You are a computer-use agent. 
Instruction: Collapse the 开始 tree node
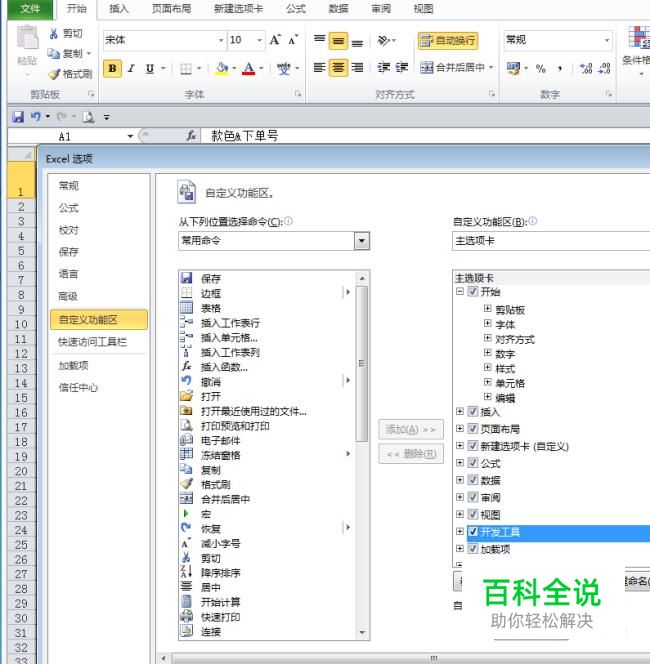(x=460, y=291)
